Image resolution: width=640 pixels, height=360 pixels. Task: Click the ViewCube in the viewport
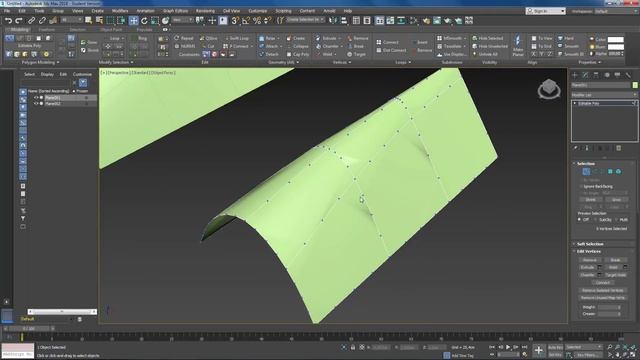click(x=549, y=89)
